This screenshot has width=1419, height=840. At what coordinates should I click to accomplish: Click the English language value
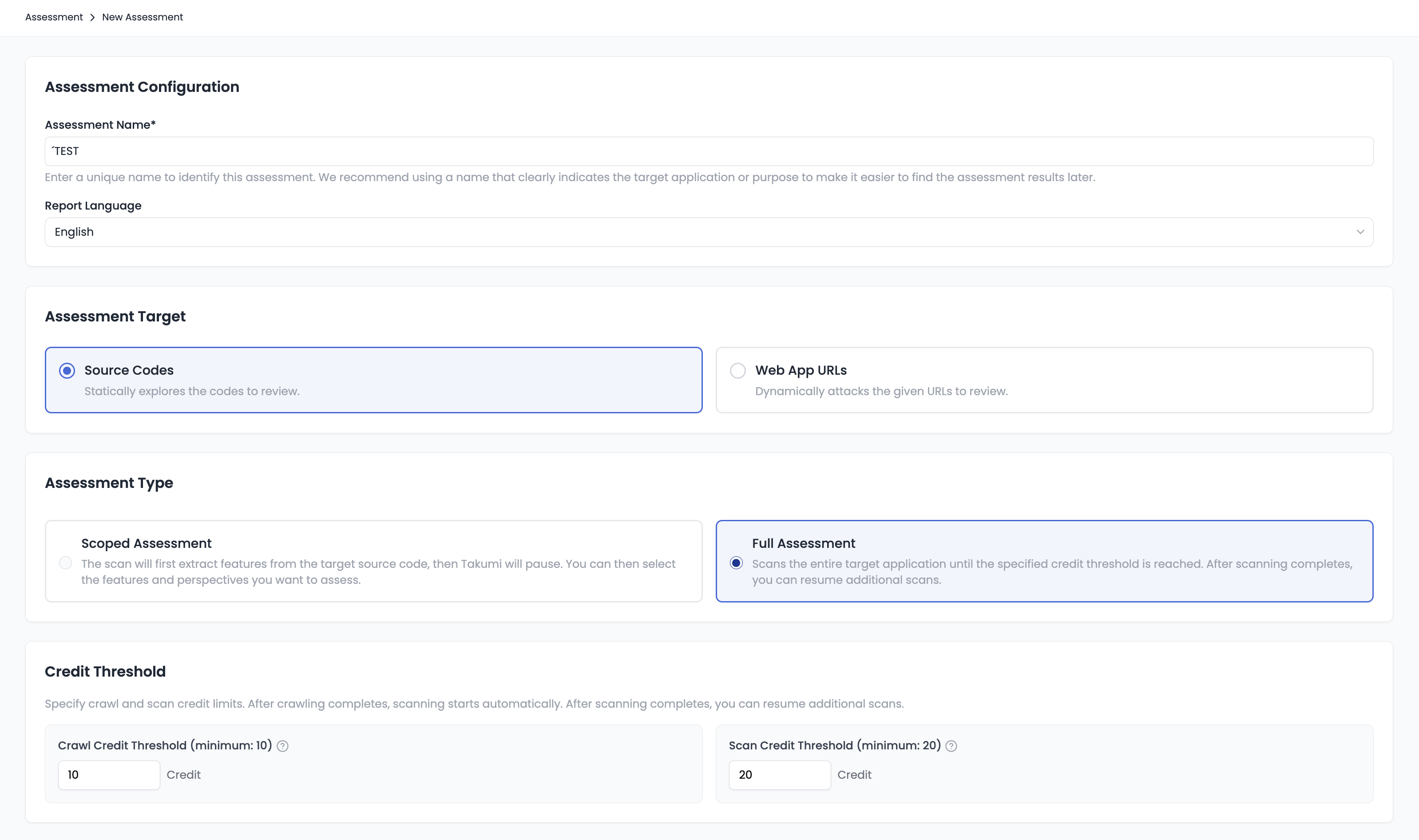[x=74, y=231]
